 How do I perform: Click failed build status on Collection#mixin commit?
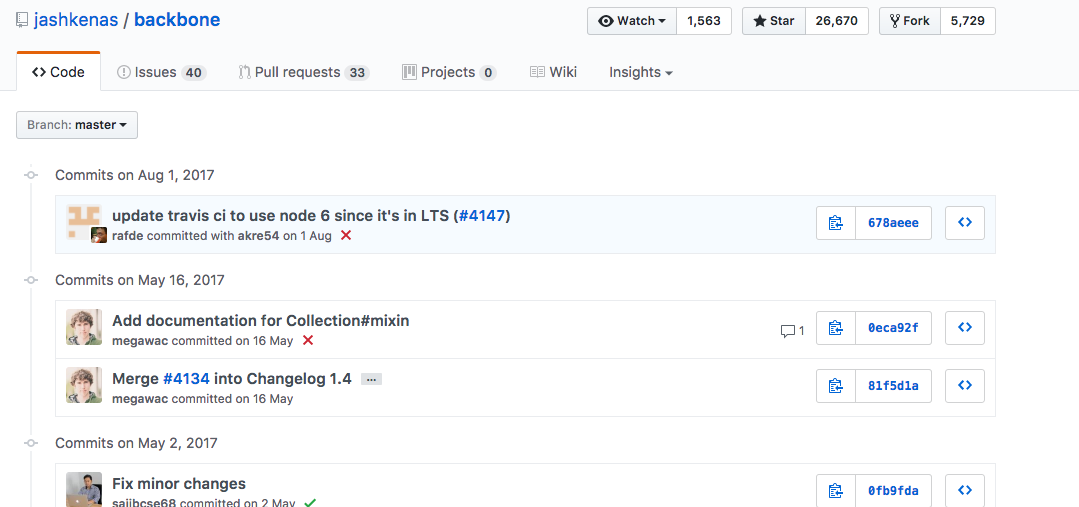click(x=308, y=341)
